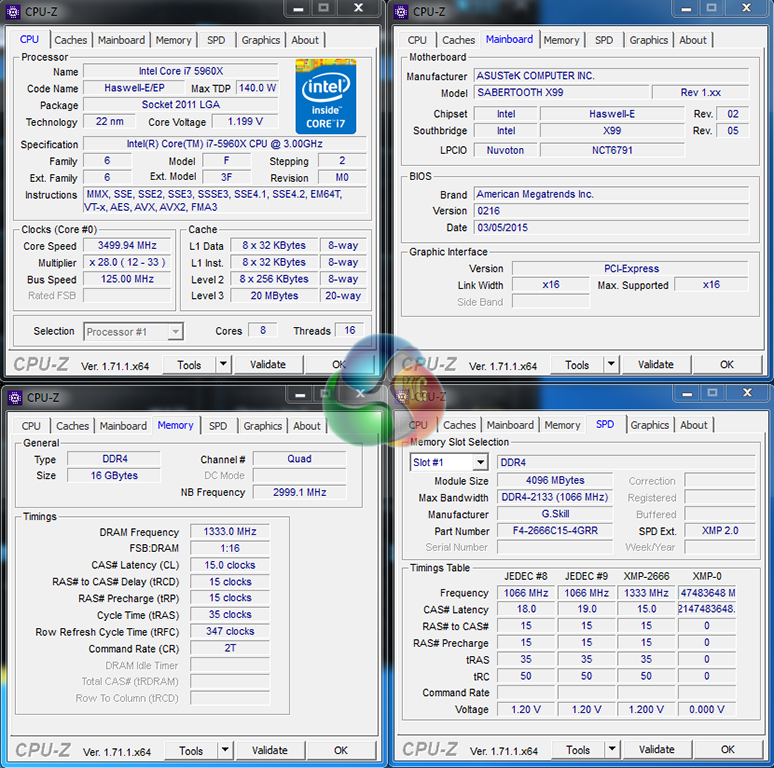Click Max Bandwidth 'DDR4-2133 (1066 MHz)'
Viewport: 774px width, 768px height.
pos(555,497)
